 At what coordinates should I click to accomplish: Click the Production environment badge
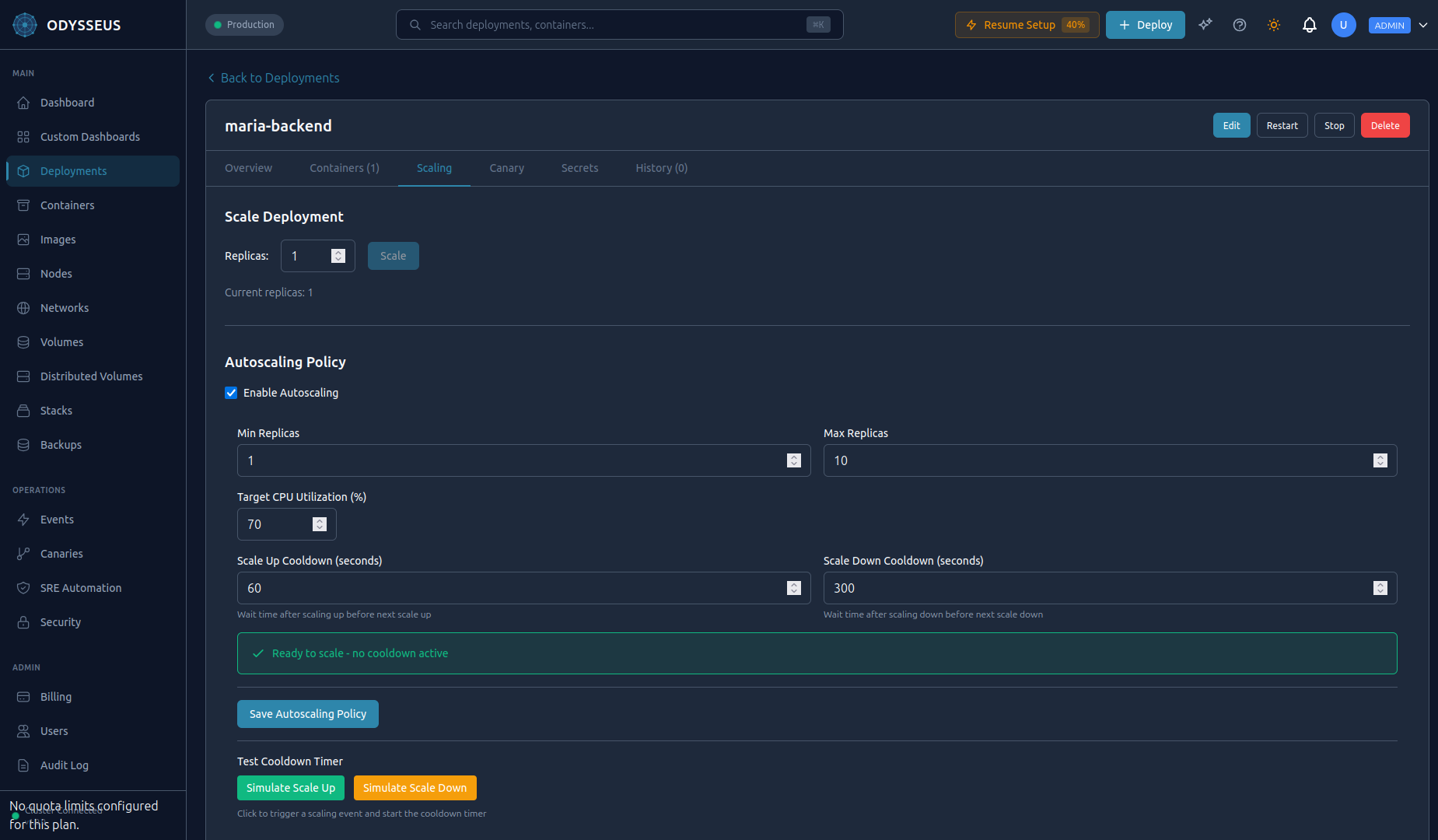pos(244,24)
